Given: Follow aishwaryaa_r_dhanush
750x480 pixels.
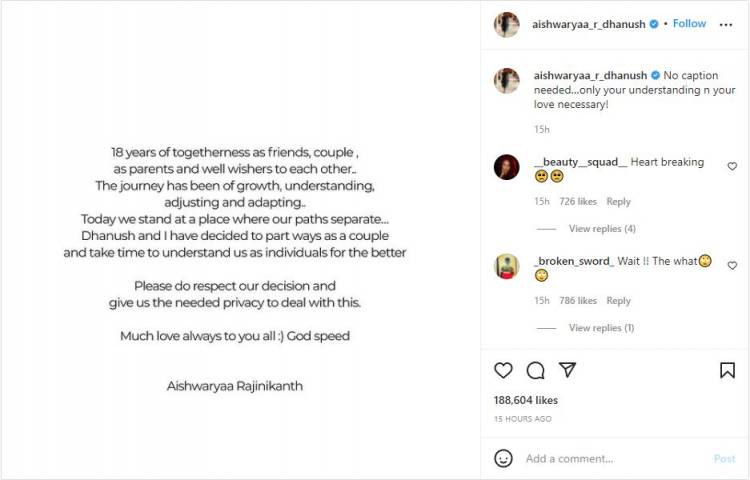Looking at the screenshot, I should tap(689, 24).
